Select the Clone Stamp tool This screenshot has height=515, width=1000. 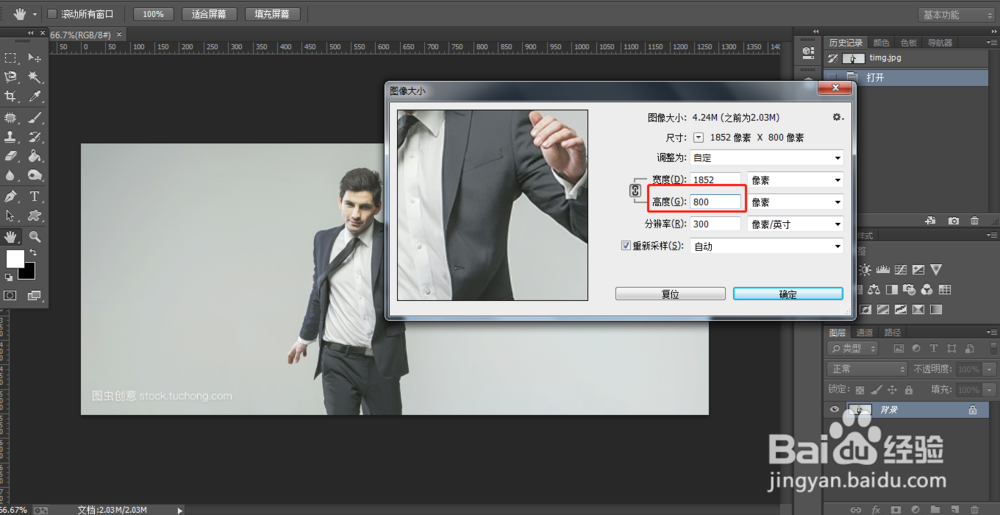pyautogui.click(x=10, y=136)
